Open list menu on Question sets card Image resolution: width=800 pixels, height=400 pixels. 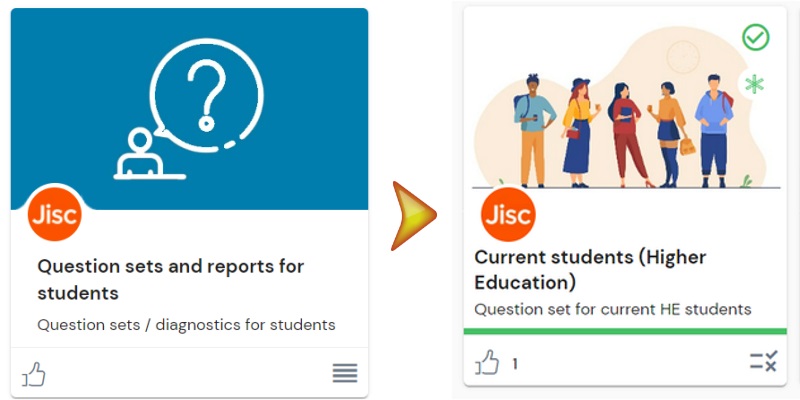tap(345, 374)
